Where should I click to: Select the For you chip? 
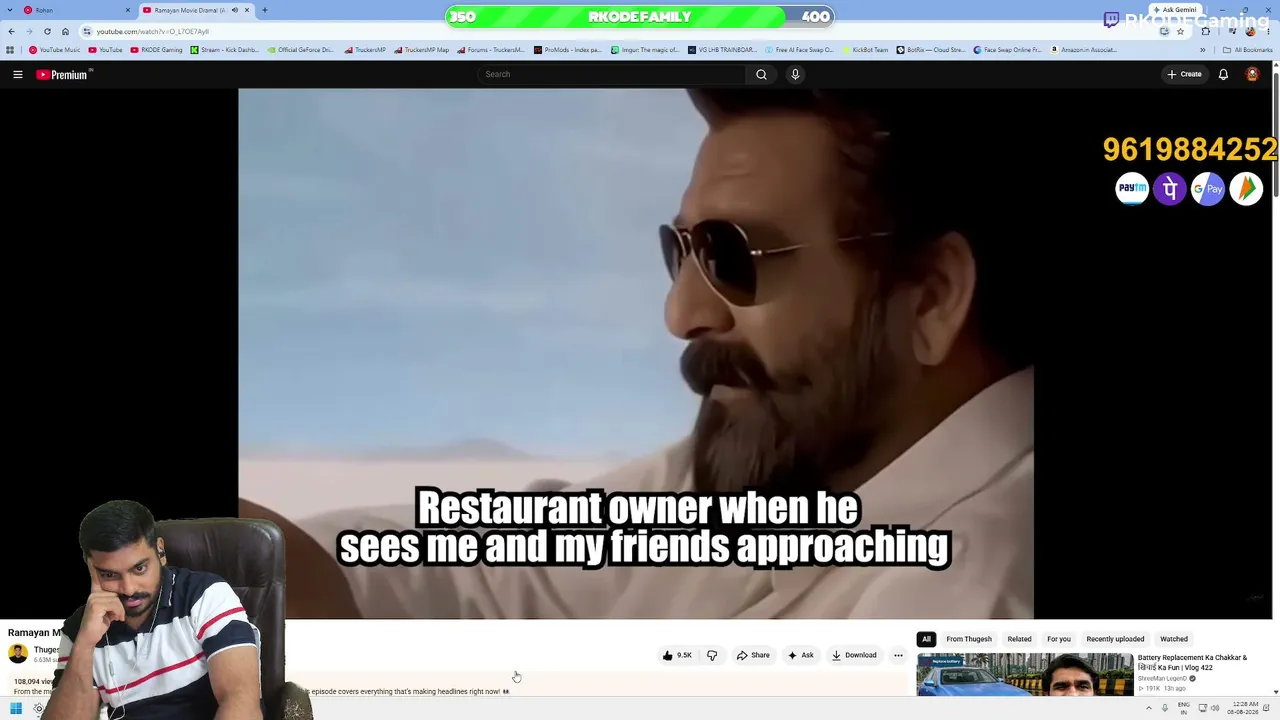(x=1059, y=639)
